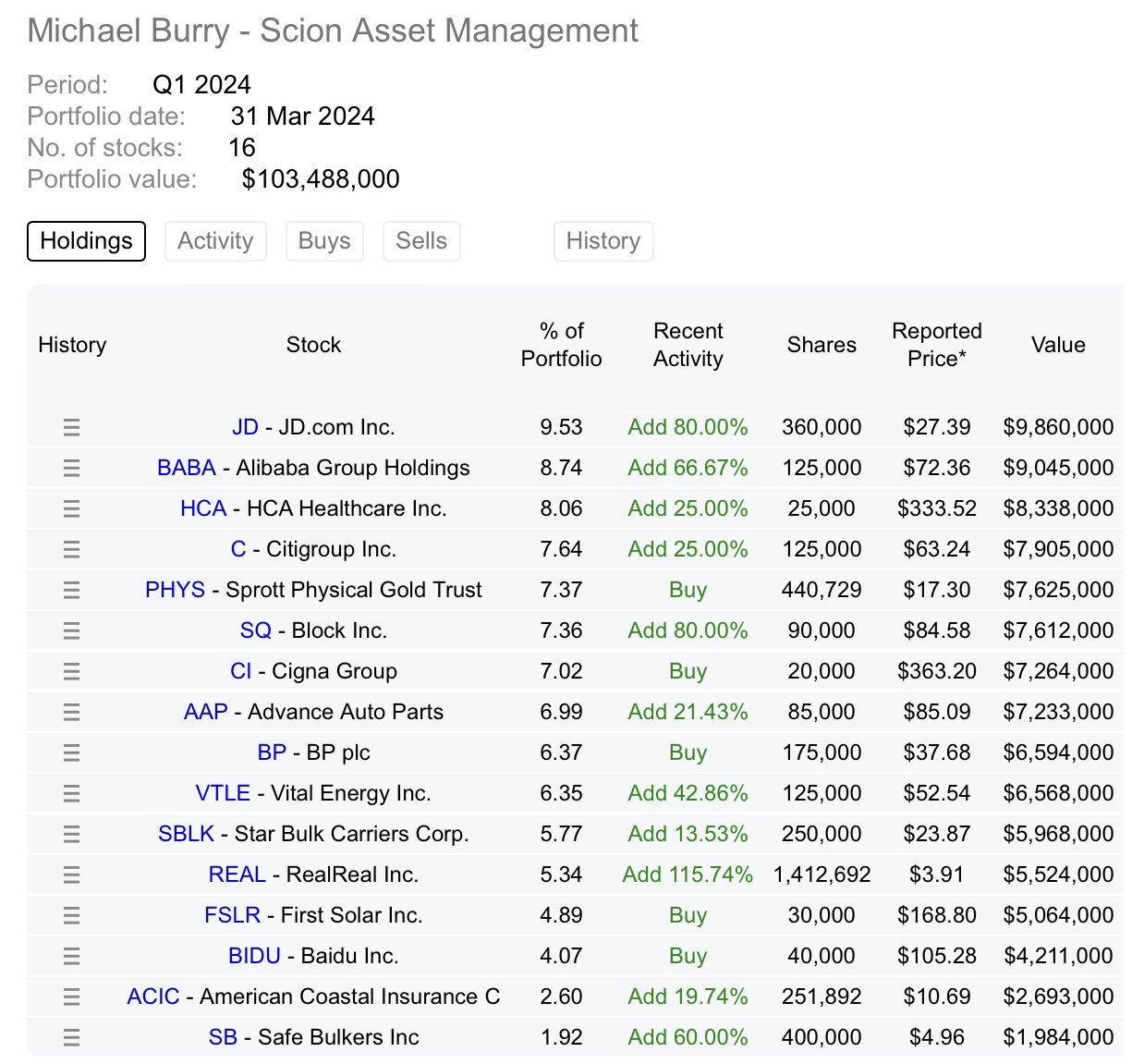Click the 'Add 115.74%' activity cell
This screenshot has height=1064, width=1132.
point(688,874)
